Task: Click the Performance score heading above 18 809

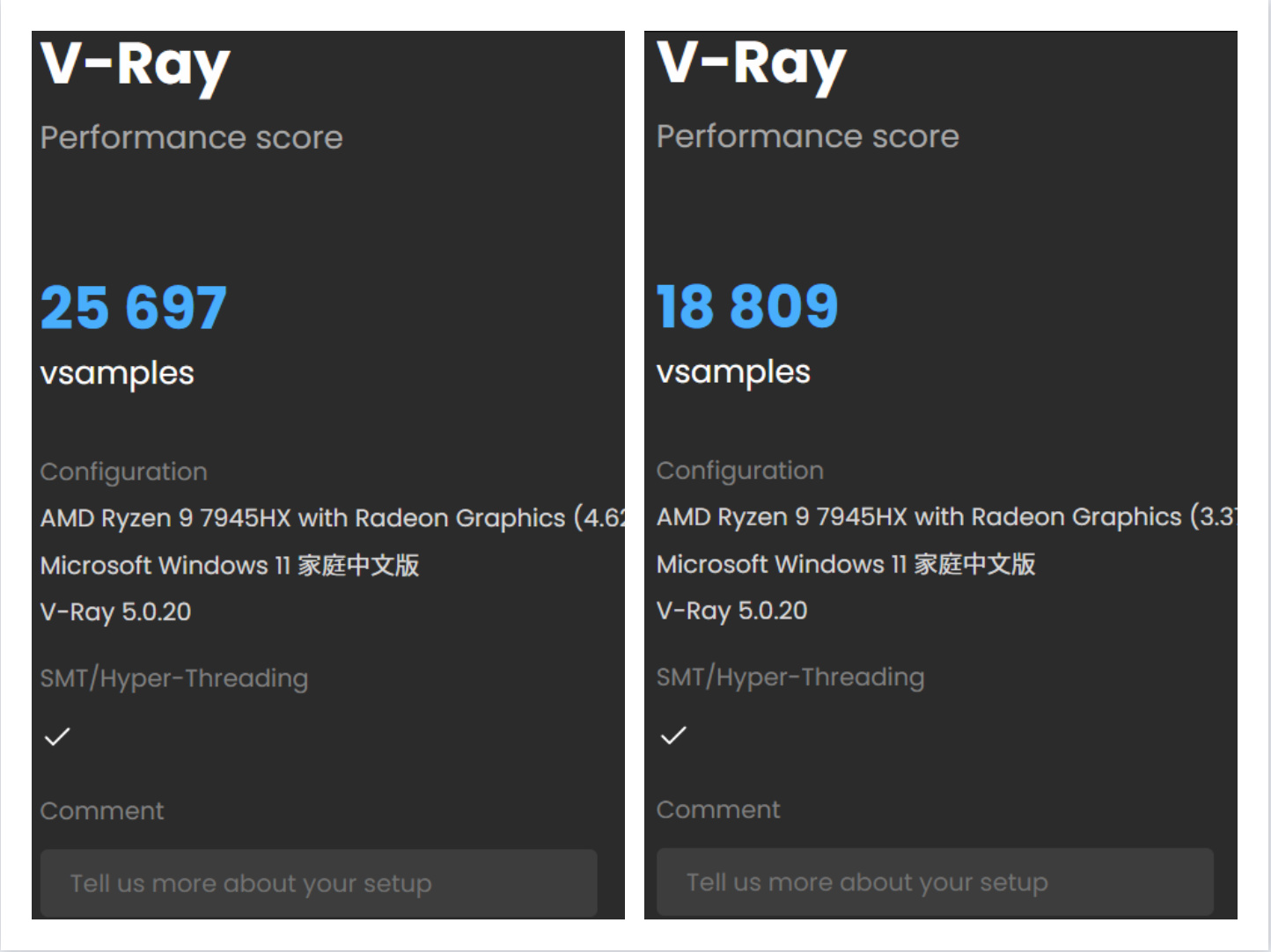Action: pyautogui.click(x=808, y=135)
